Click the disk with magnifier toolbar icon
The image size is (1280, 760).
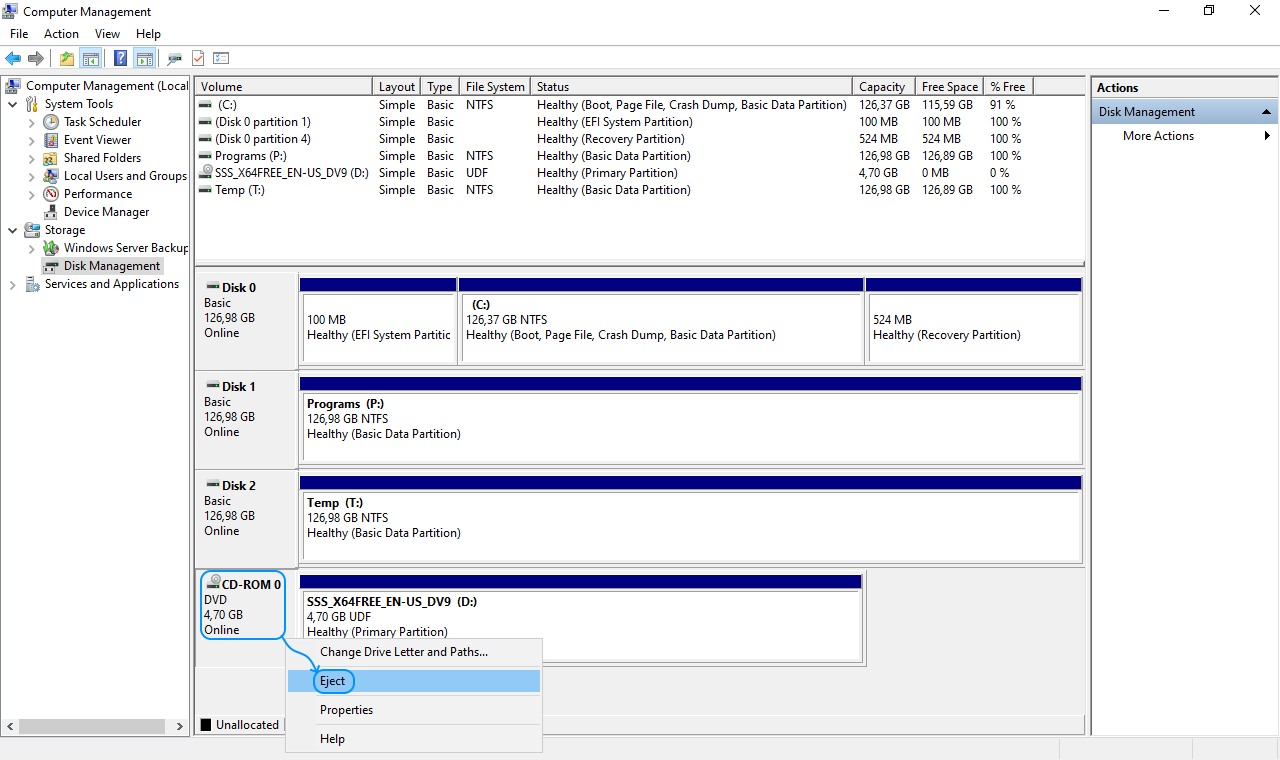(x=175, y=58)
